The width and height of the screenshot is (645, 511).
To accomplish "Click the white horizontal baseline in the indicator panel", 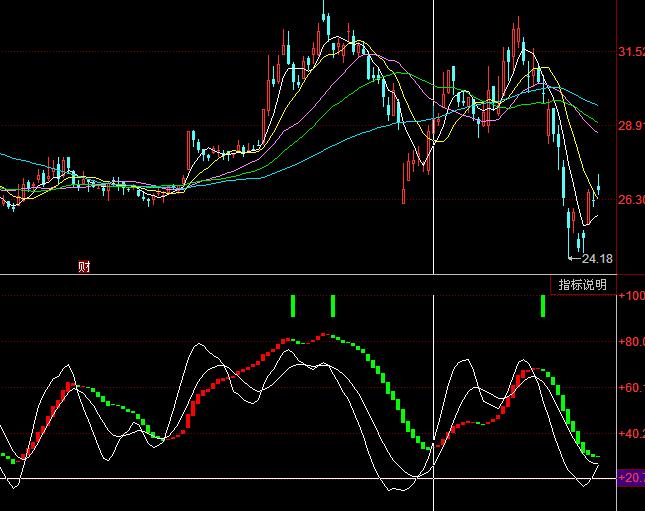I will [x=200, y=479].
